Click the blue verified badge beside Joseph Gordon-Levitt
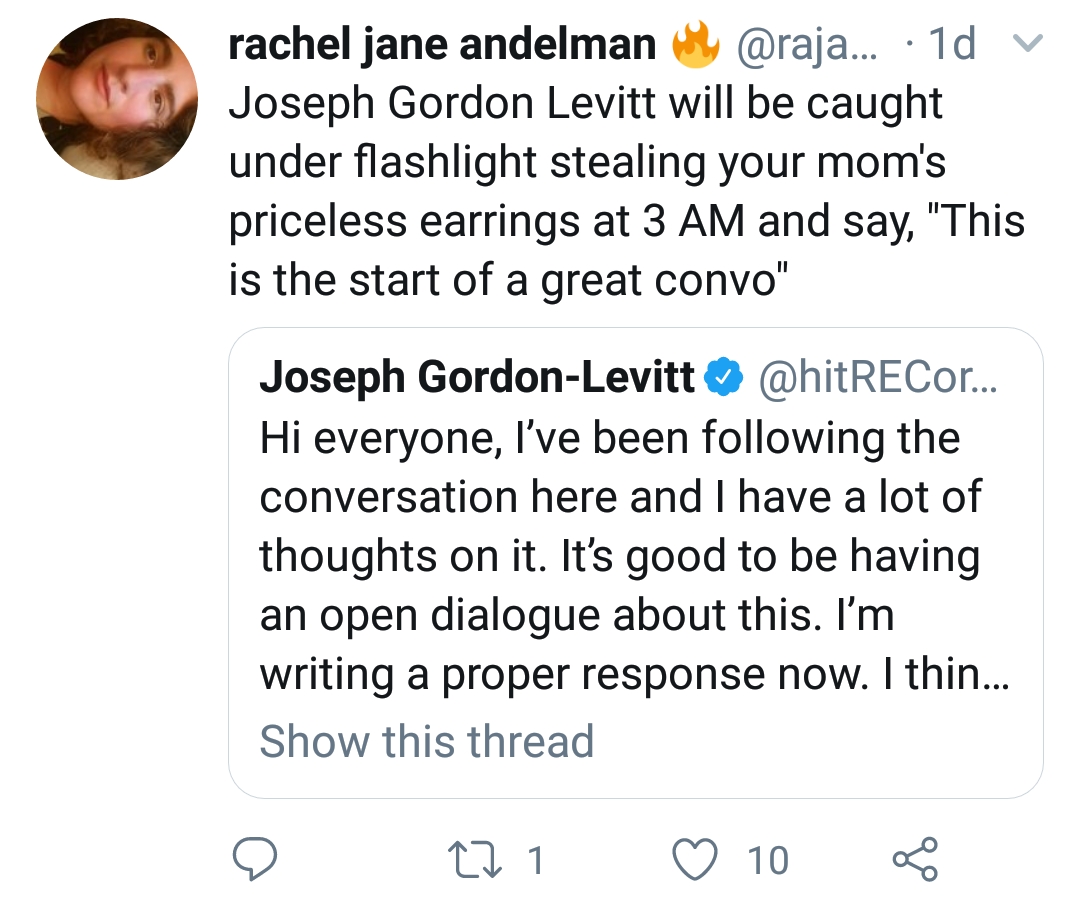 point(723,379)
